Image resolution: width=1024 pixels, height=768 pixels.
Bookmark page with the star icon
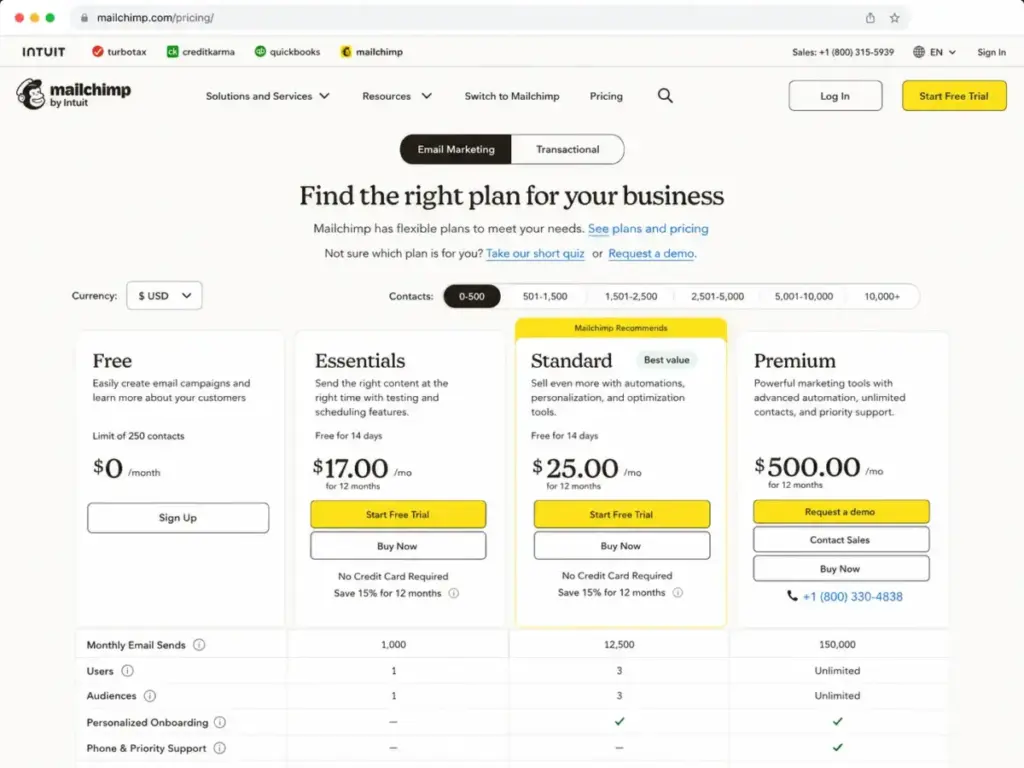[895, 18]
